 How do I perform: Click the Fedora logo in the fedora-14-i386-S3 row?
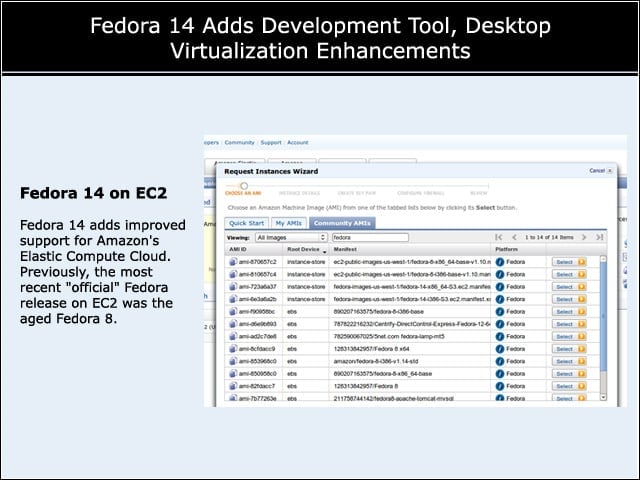pos(500,299)
